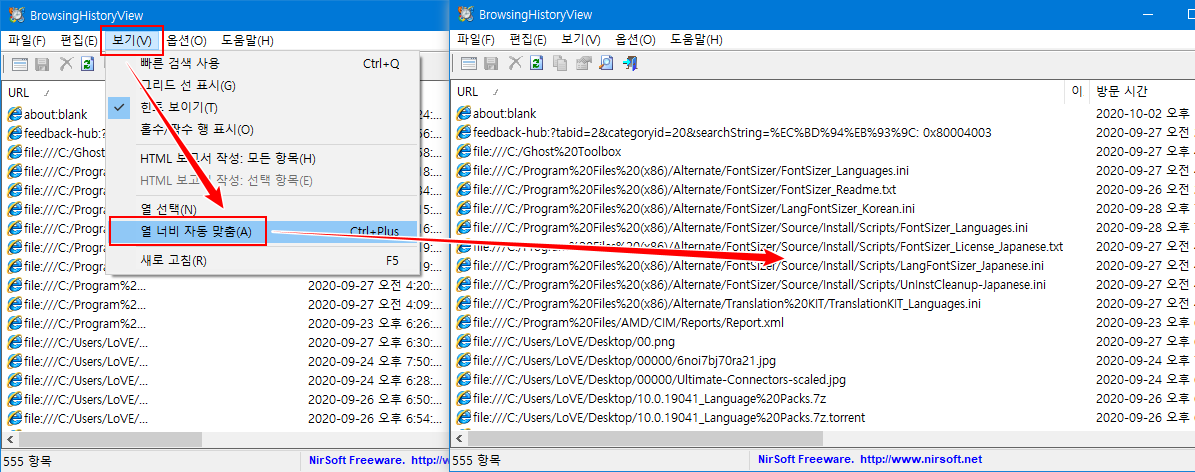The width and height of the screenshot is (1195, 472).
Task: Click the gray Options icon in the right toolbar
Action: tap(583, 64)
